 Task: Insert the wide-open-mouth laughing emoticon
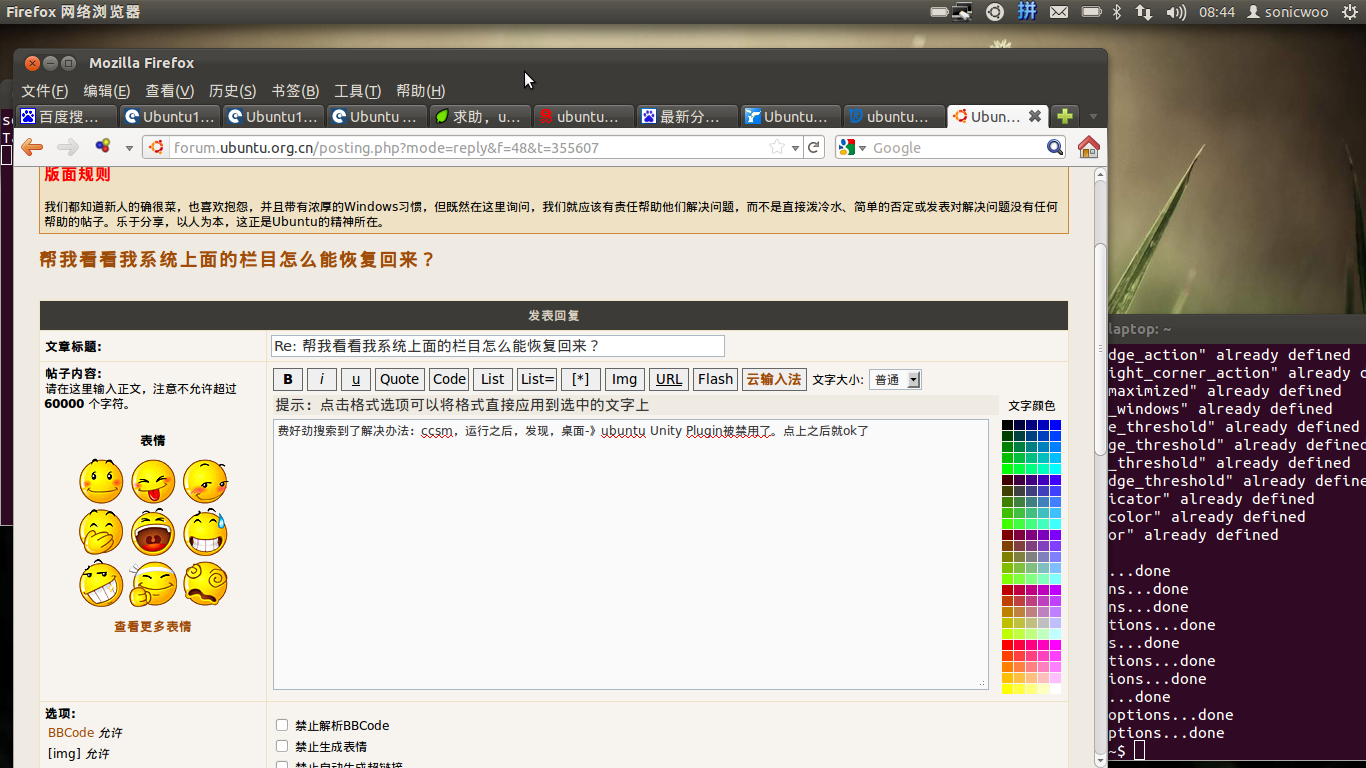[153, 533]
